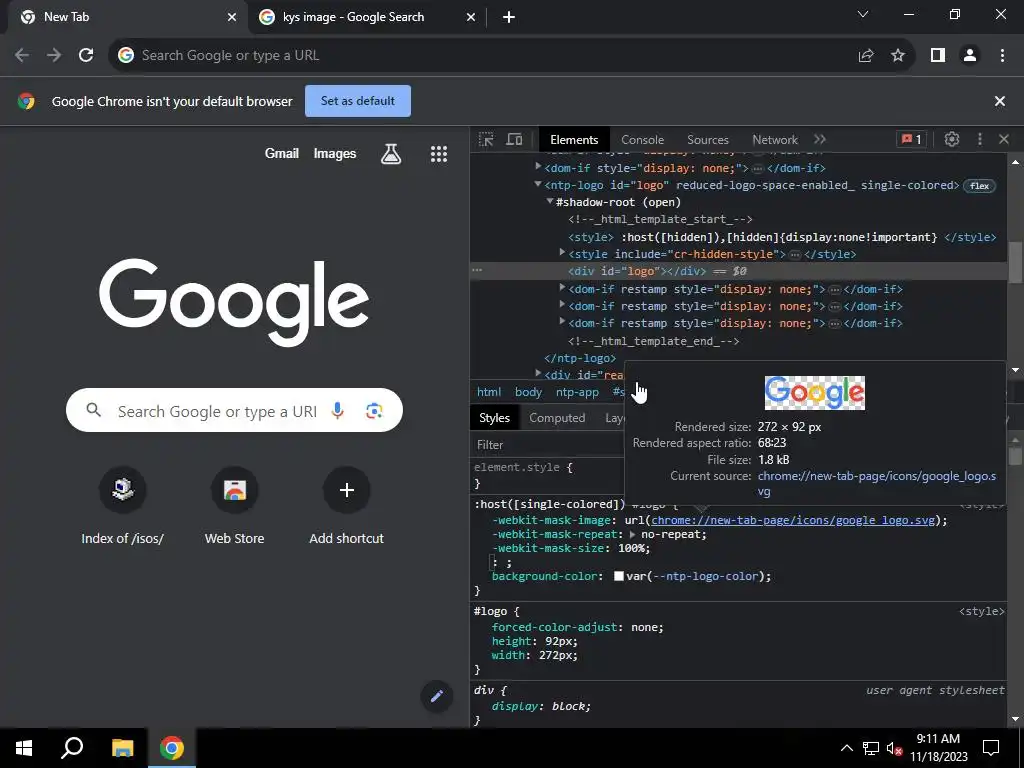Share this page icon in address bar
Screen dimensions: 1024x768
[x=866, y=56]
